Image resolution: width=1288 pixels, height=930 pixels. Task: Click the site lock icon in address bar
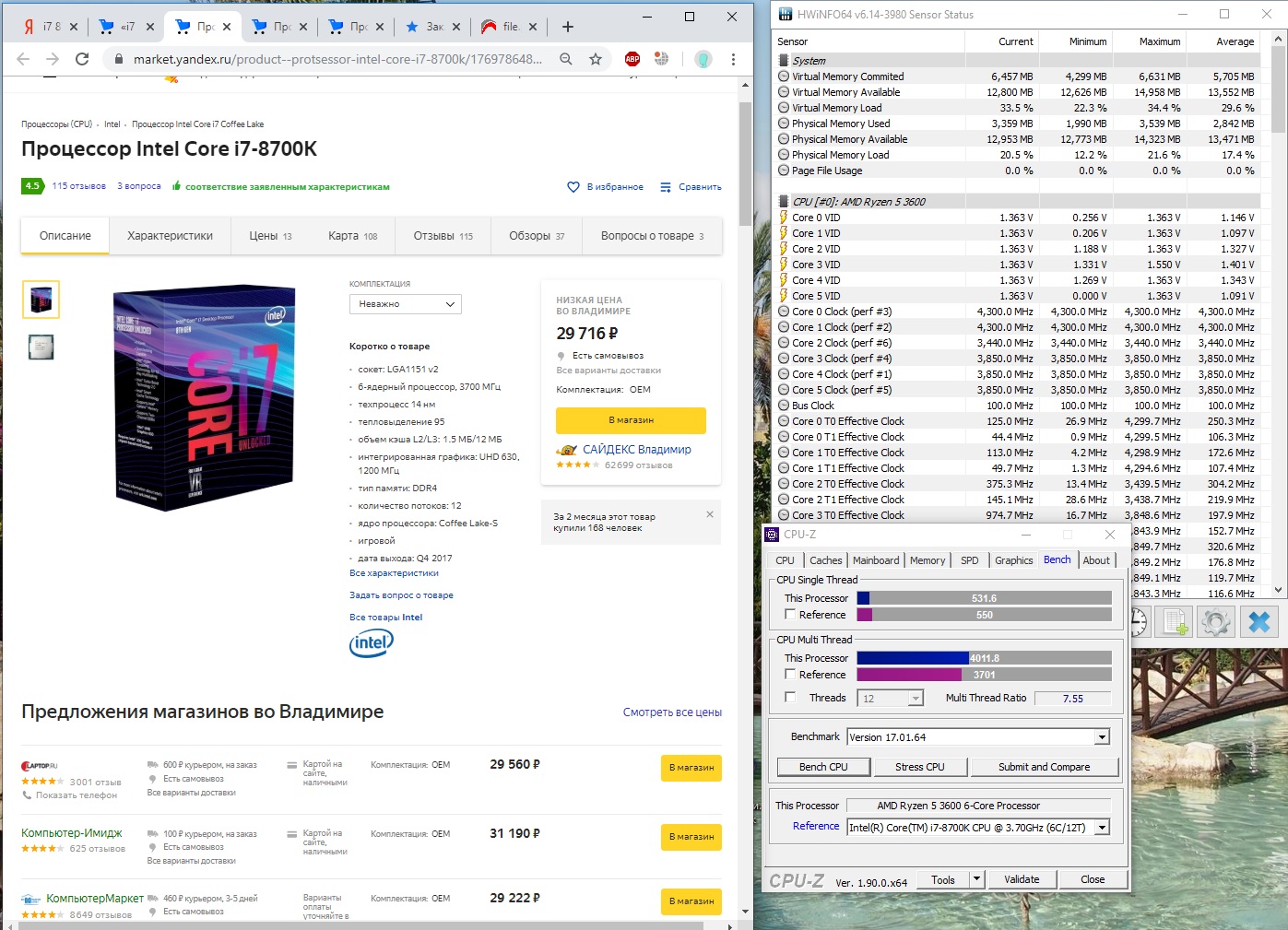[x=118, y=59]
